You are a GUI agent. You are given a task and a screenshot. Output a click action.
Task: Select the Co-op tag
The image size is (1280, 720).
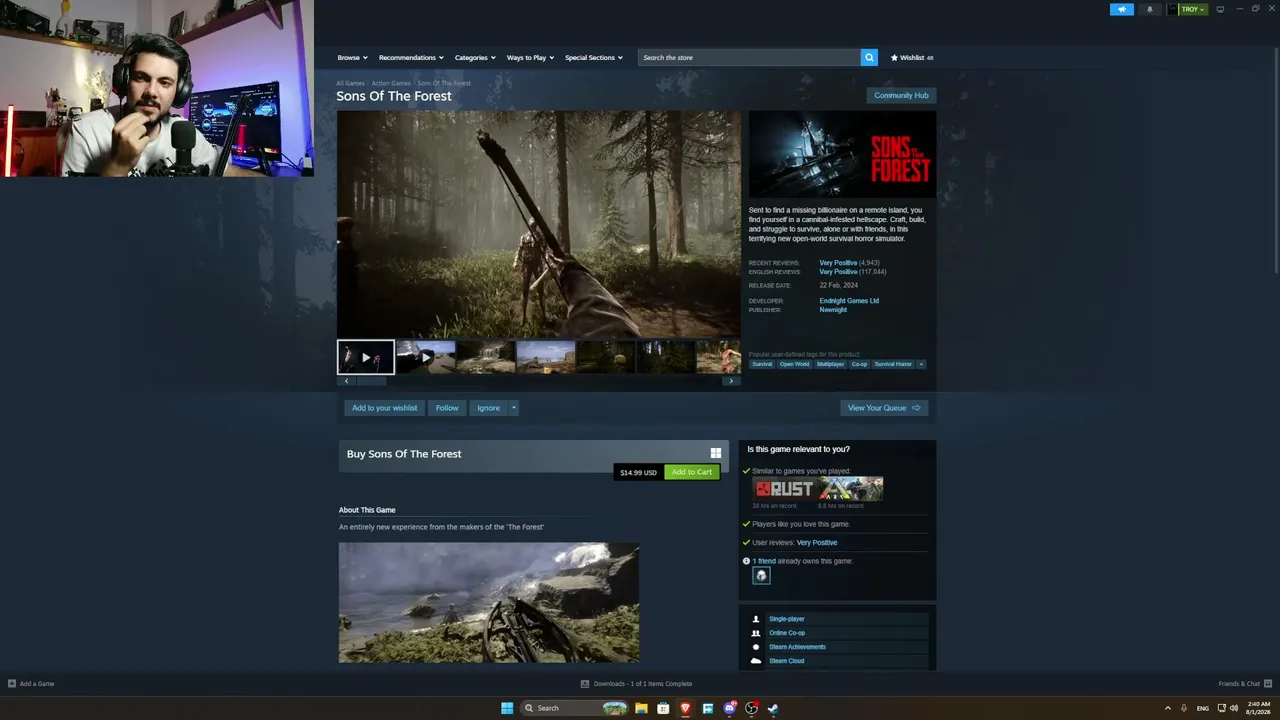pos(859,364)
